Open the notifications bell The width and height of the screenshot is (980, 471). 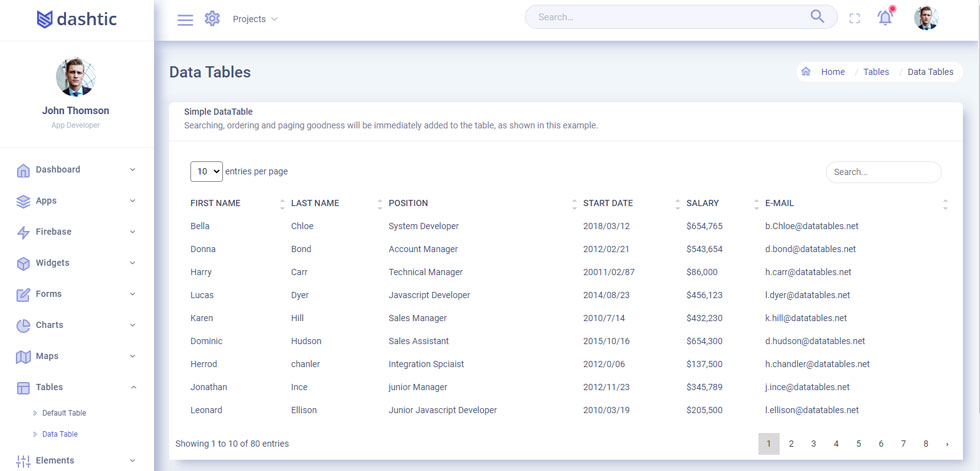click(885, 17)
